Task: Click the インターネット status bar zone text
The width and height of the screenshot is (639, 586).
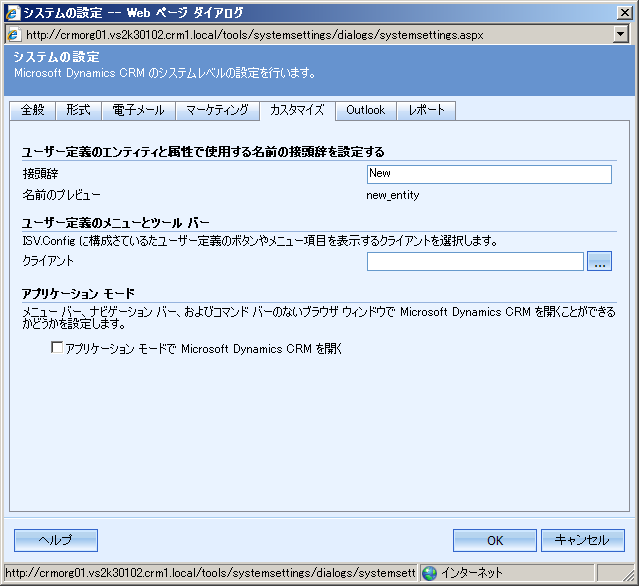Action: coord(472,573)
